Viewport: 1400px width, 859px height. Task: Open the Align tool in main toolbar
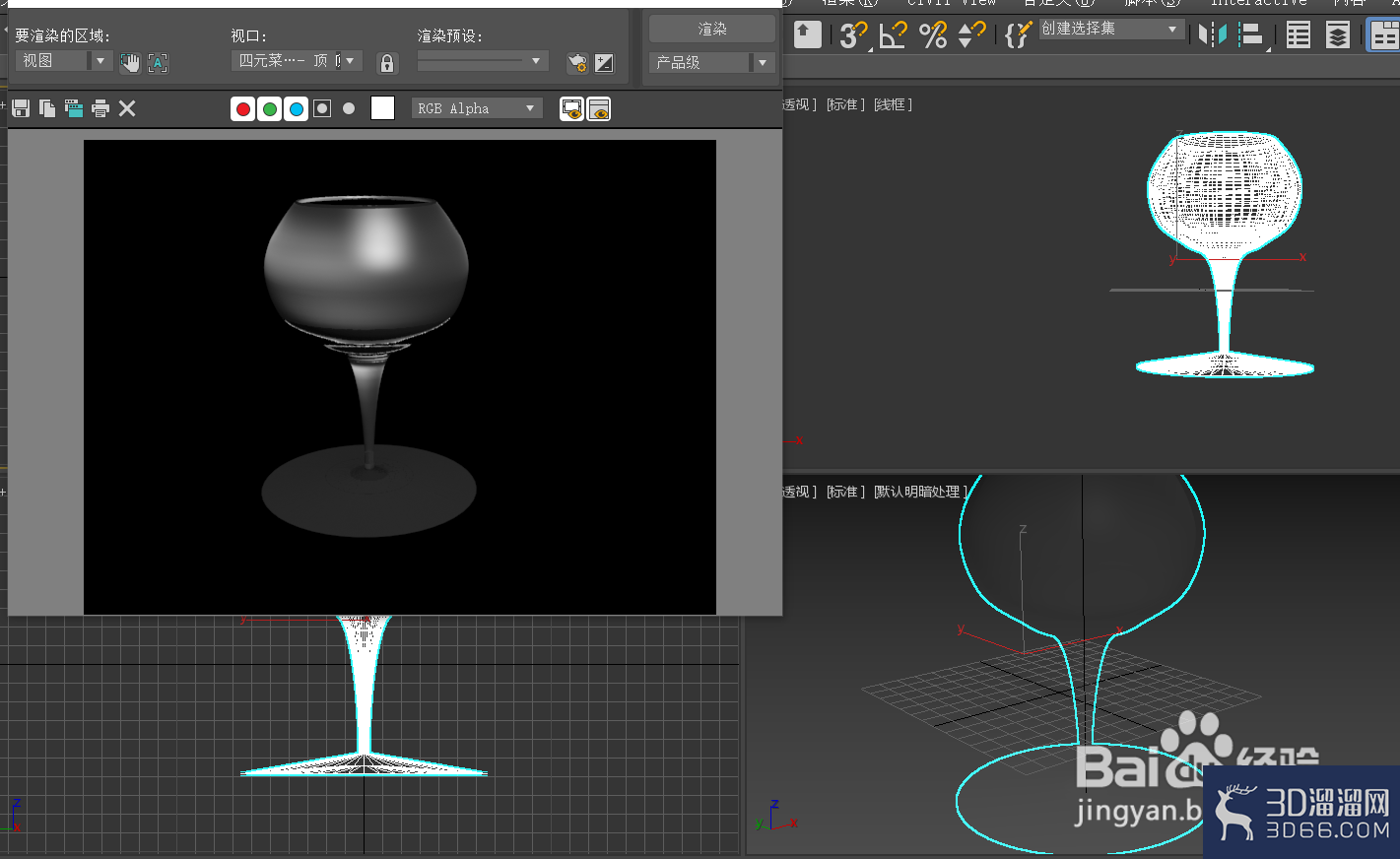1251,34
